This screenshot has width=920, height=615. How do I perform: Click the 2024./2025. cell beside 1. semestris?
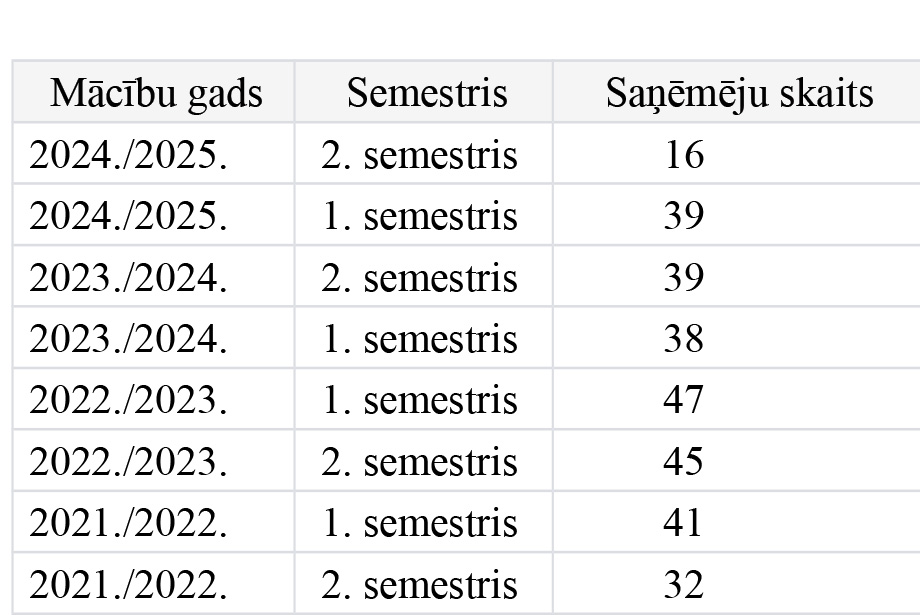[x=129, y=216]
